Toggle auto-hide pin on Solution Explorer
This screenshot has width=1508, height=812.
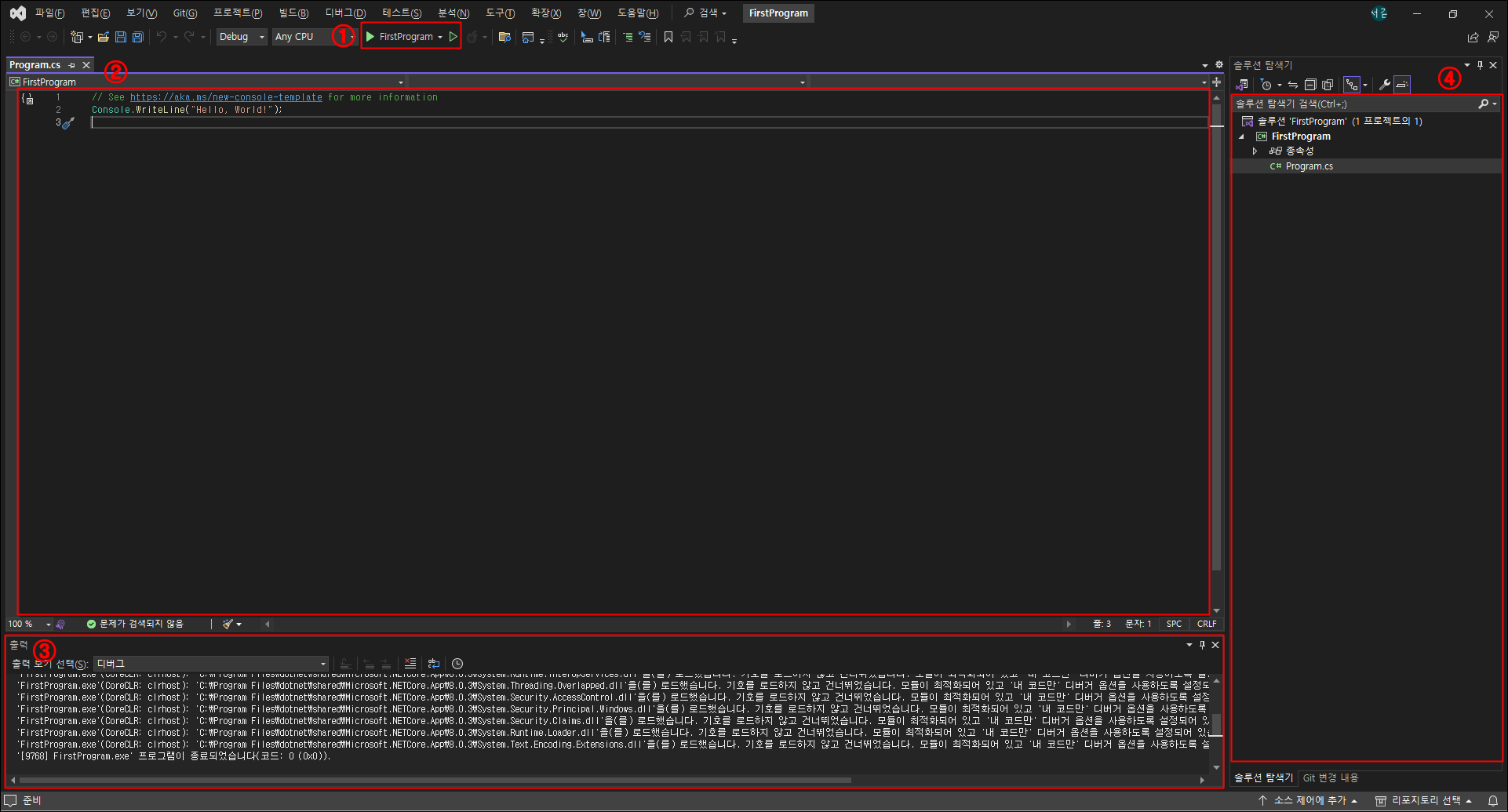tap(1480, 65)
